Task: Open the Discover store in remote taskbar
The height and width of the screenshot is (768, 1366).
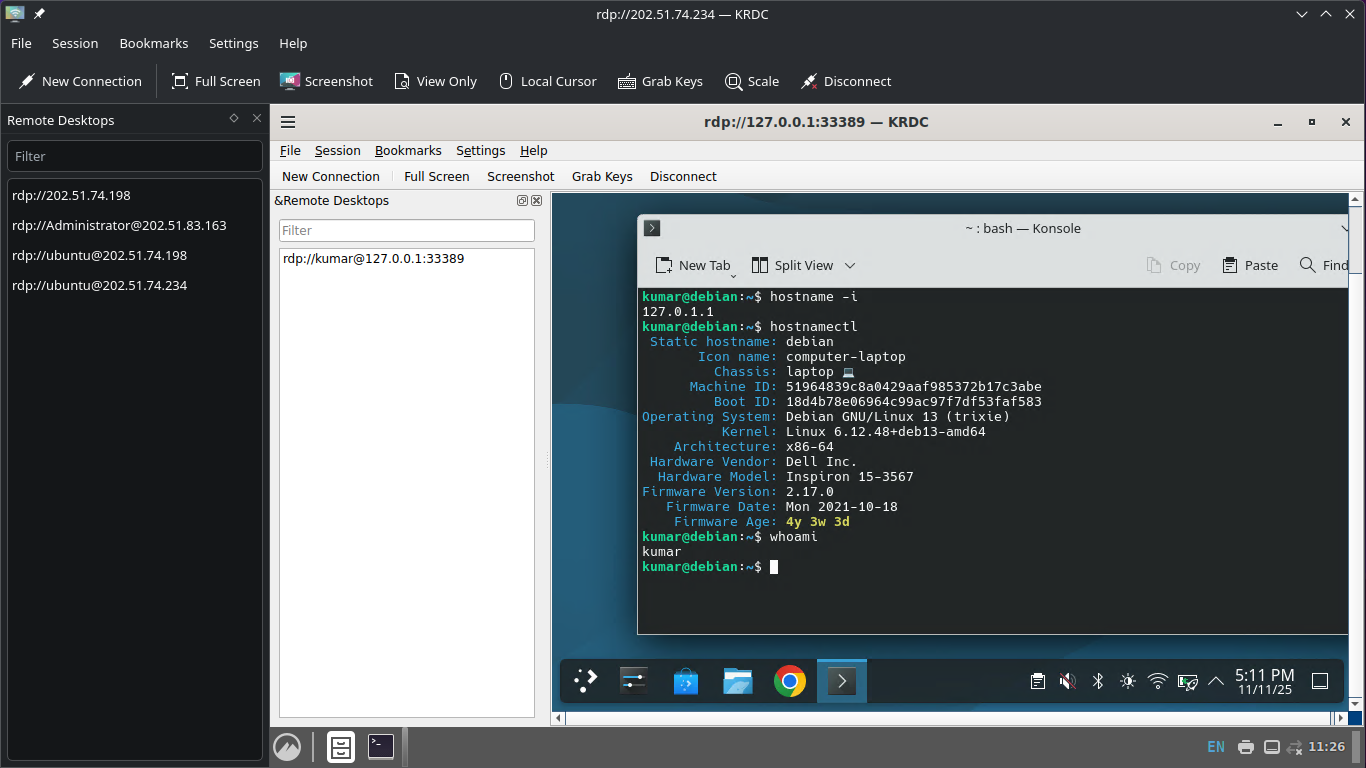Action: tap(686, 681)
